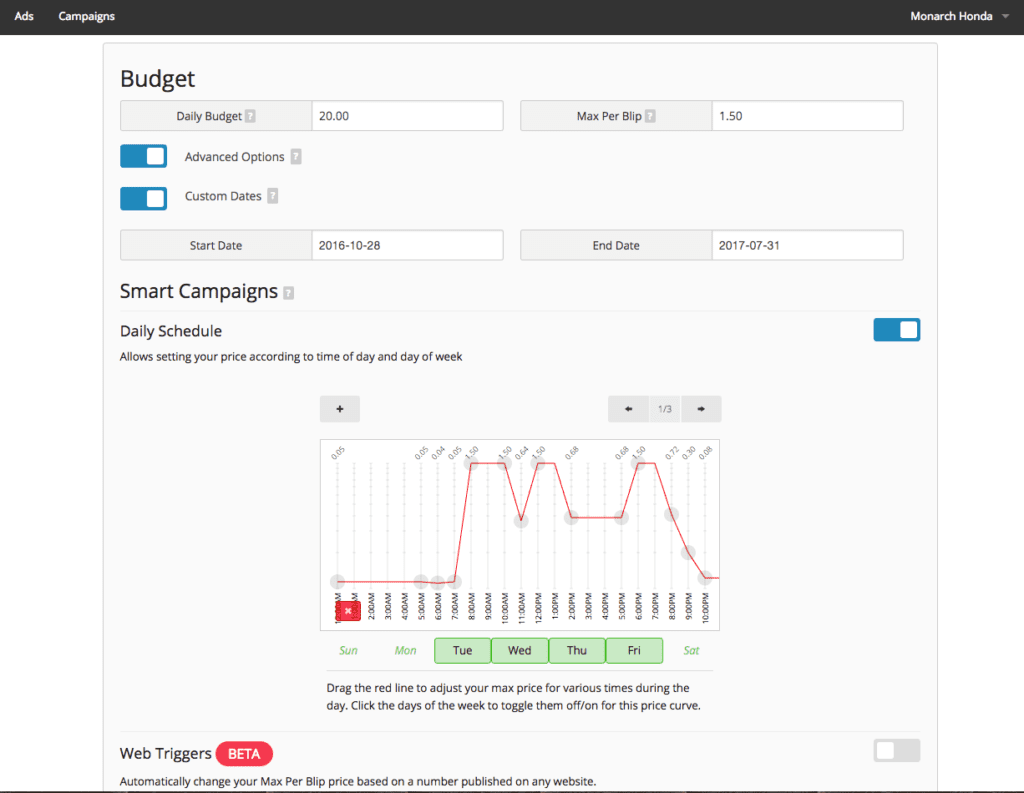Screen dimensions: 1024x793
Task: Toggle the Tue day button
Action: tap(462, 650)
